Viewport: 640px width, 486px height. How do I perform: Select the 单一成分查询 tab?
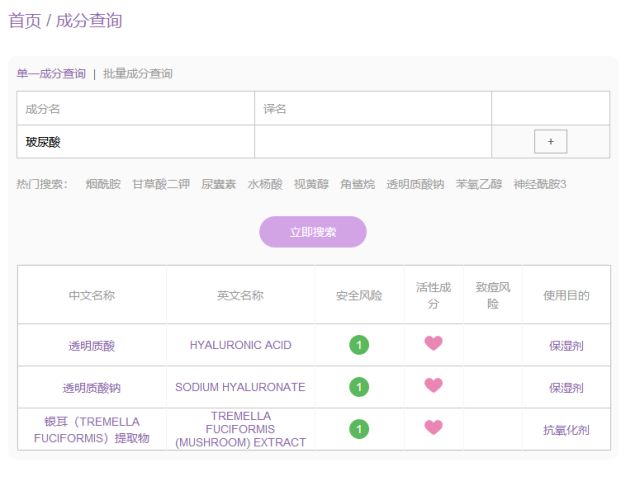point(51,74)
